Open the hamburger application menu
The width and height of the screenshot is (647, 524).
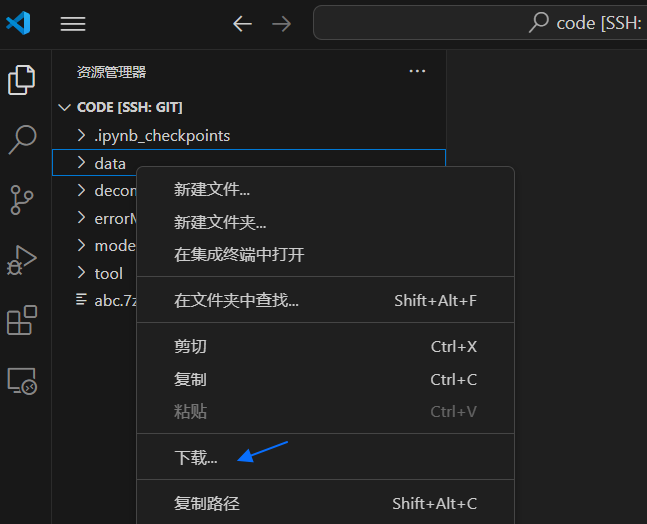tap(73, 24)
